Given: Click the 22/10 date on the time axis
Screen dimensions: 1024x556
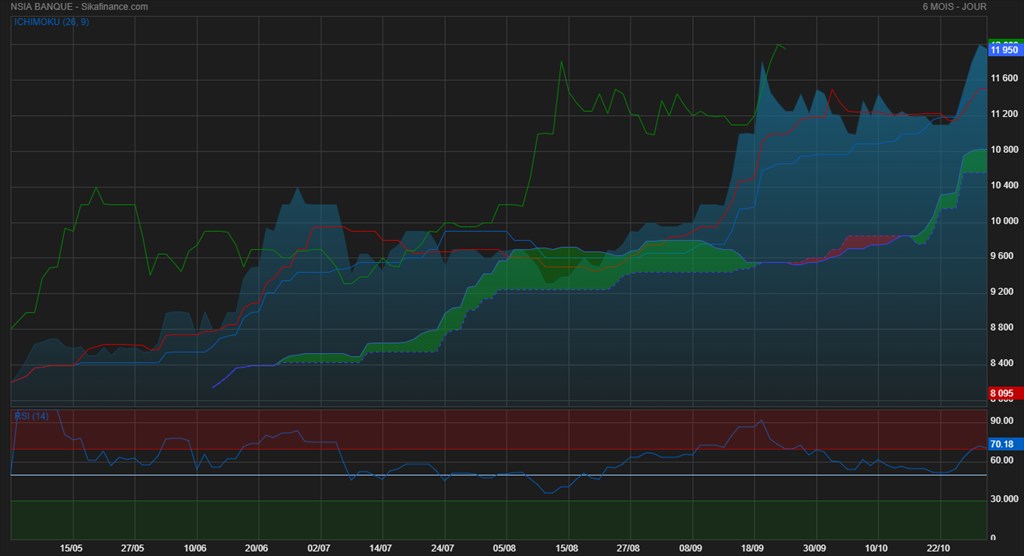Looking at the screenshot, I should pos(938,548).
